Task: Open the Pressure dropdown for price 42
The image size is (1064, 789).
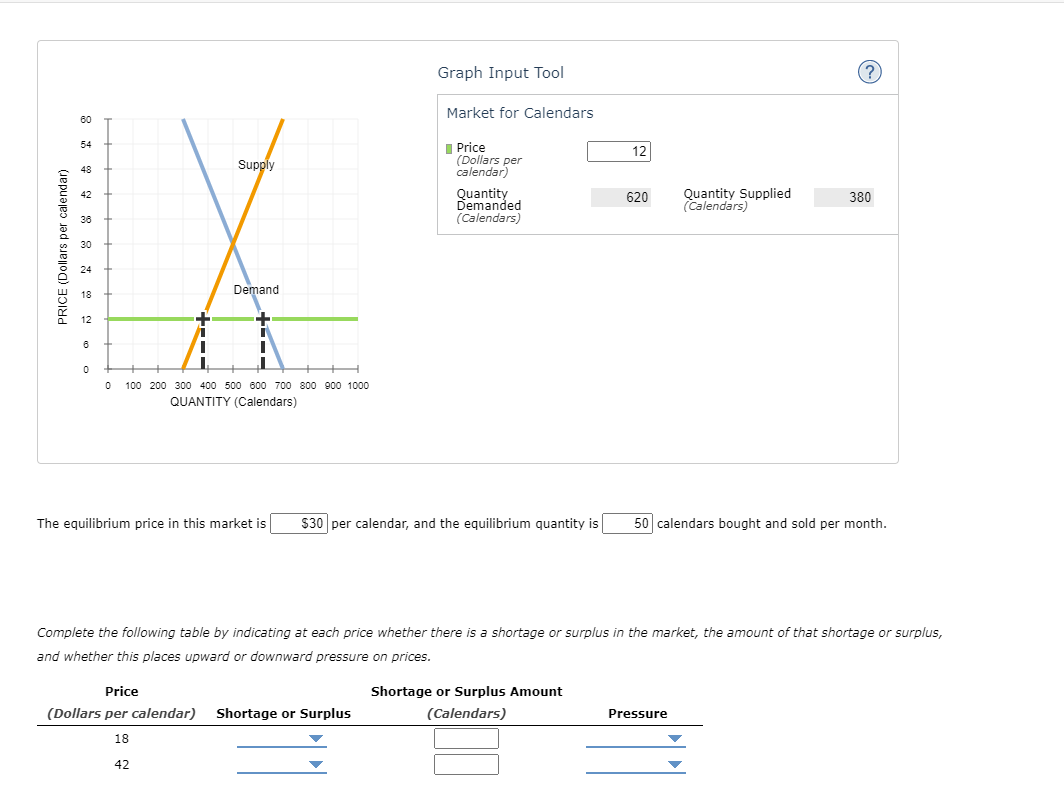Action: point(634,764)
